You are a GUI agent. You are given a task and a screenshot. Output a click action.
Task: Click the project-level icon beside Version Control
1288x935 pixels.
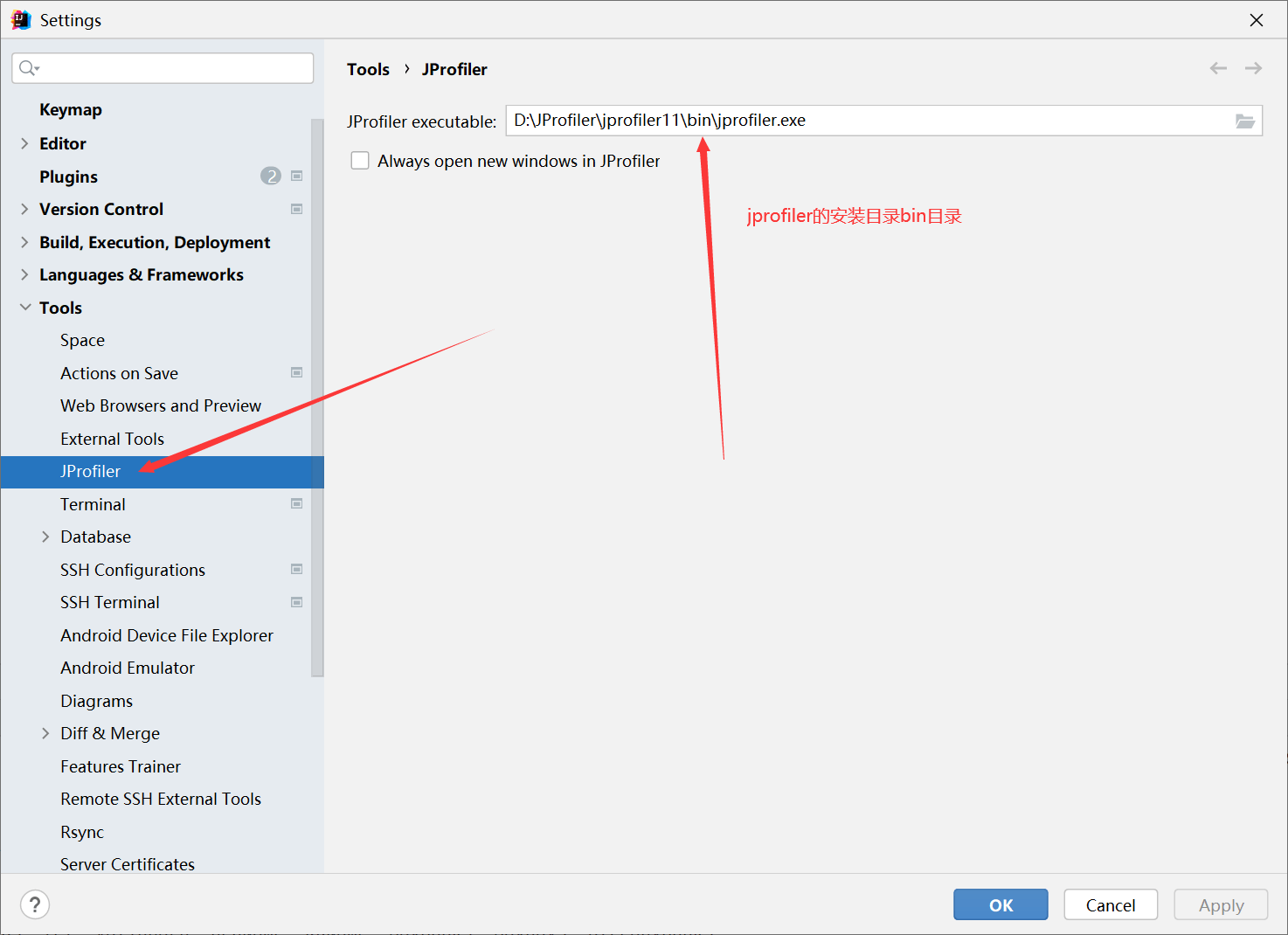[297, 209]
